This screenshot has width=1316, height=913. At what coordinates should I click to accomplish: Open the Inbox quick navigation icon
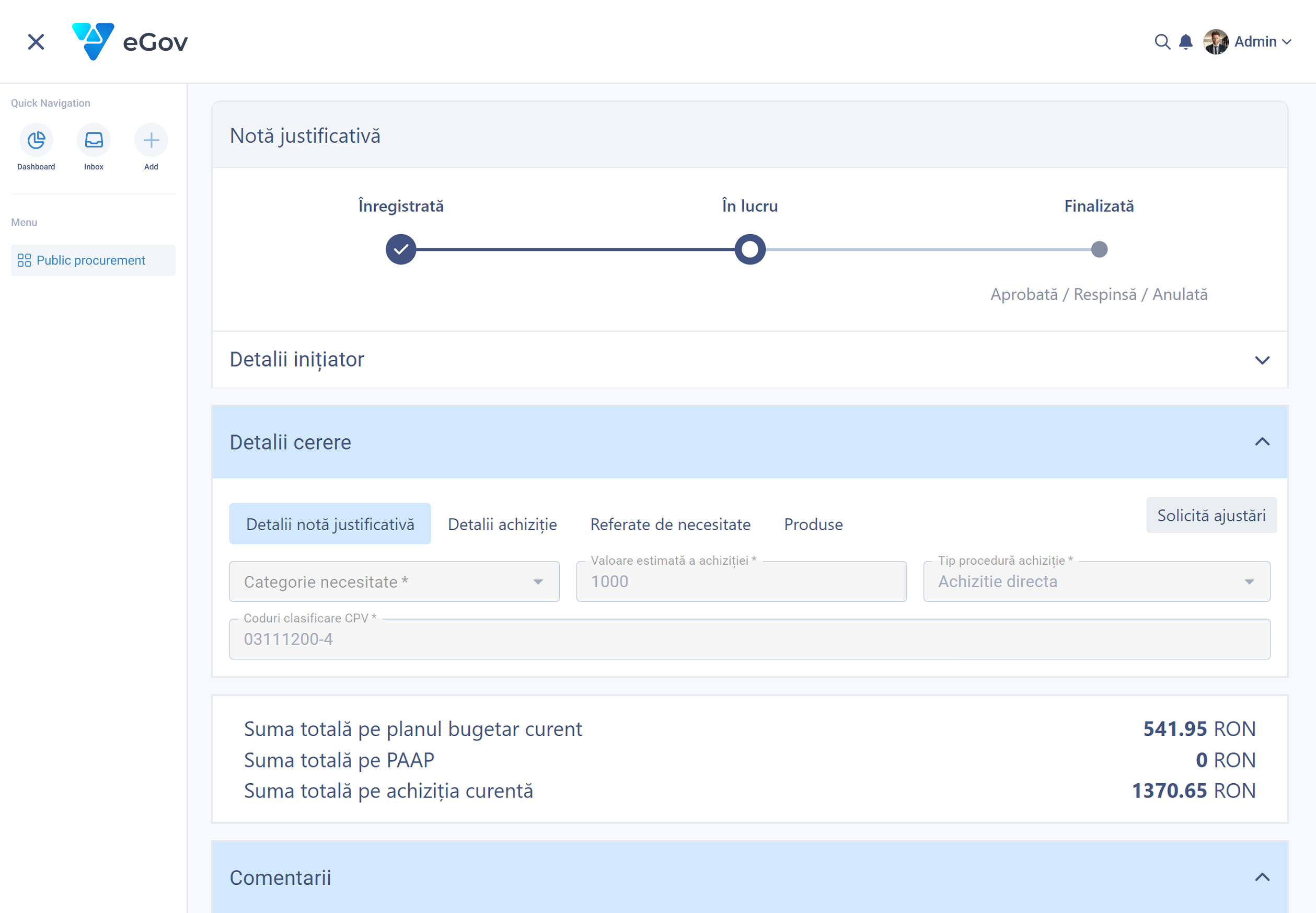pos(94,140)
